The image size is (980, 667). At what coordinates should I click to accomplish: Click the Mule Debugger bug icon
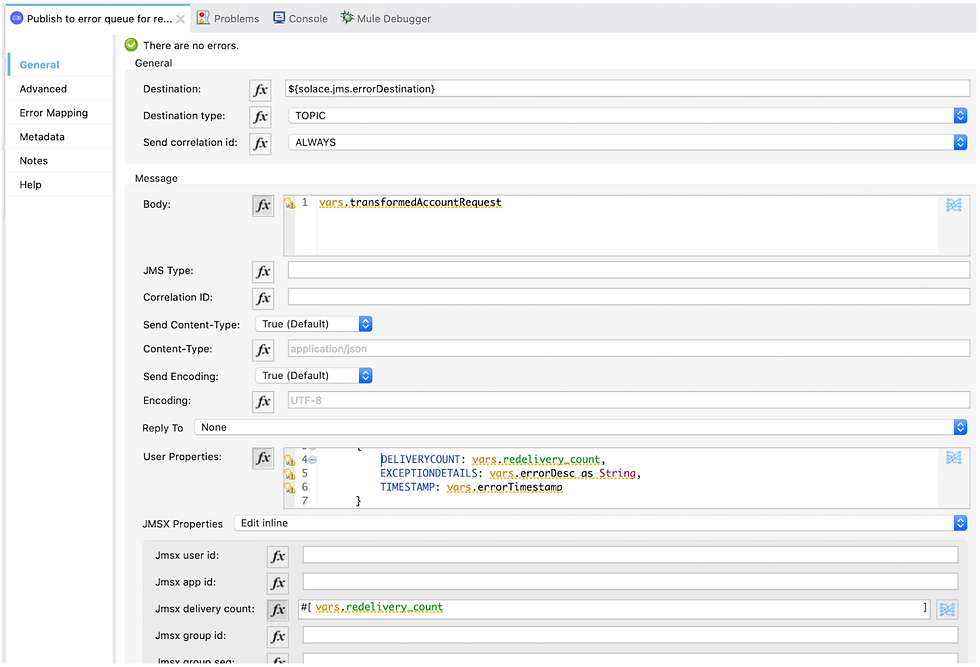pyautogui.click(x=347, y=18)
